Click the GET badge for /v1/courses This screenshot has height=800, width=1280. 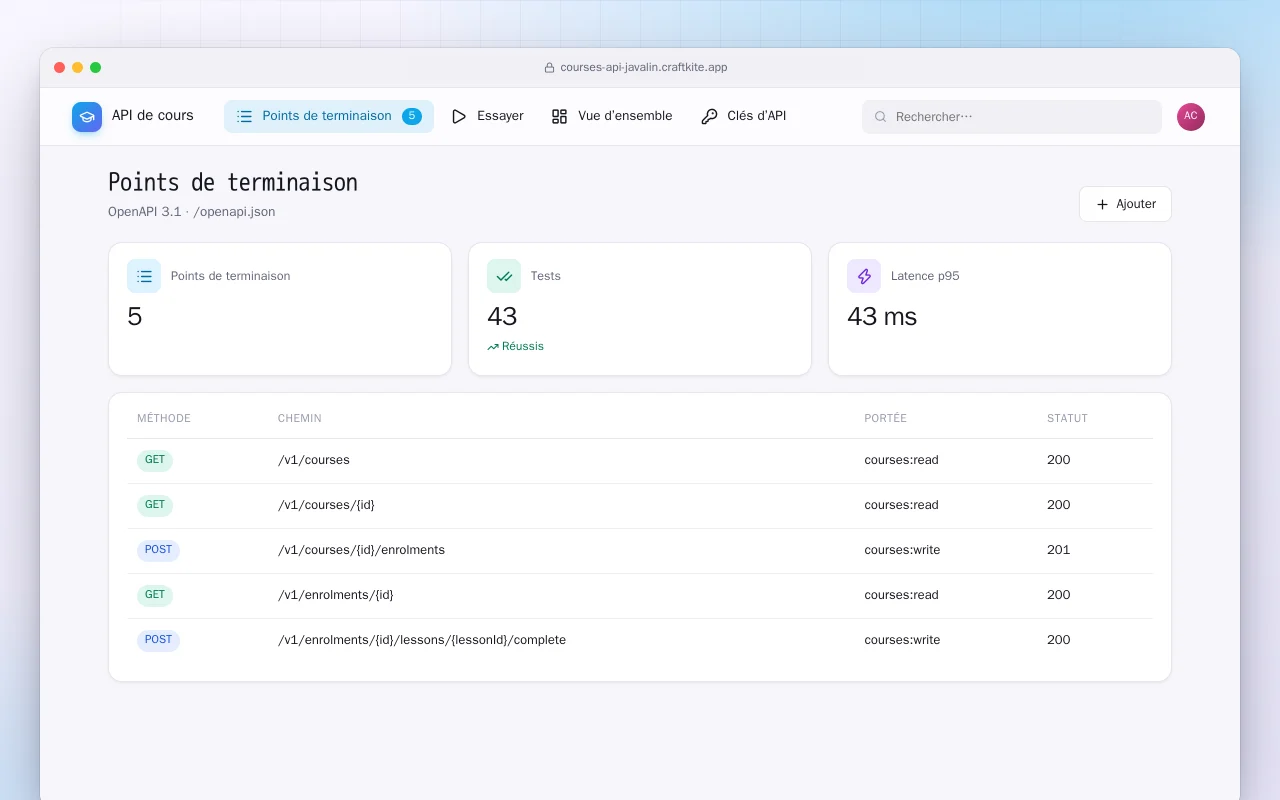pos(155,460)
